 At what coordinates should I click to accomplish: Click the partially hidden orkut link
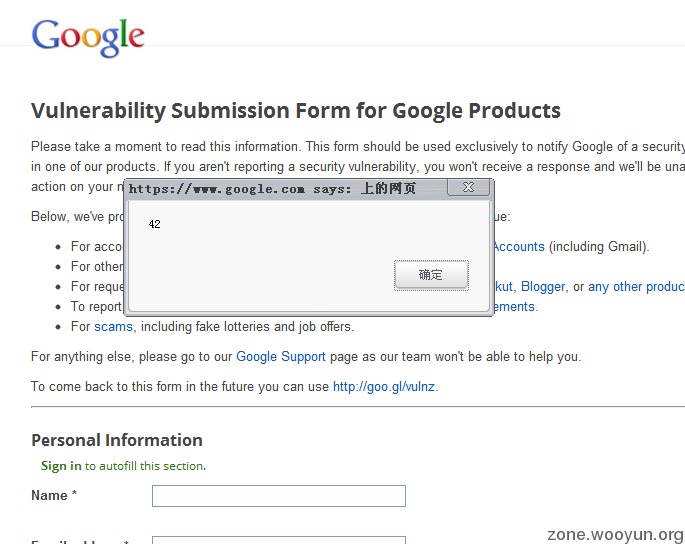(x=503, y=286)
